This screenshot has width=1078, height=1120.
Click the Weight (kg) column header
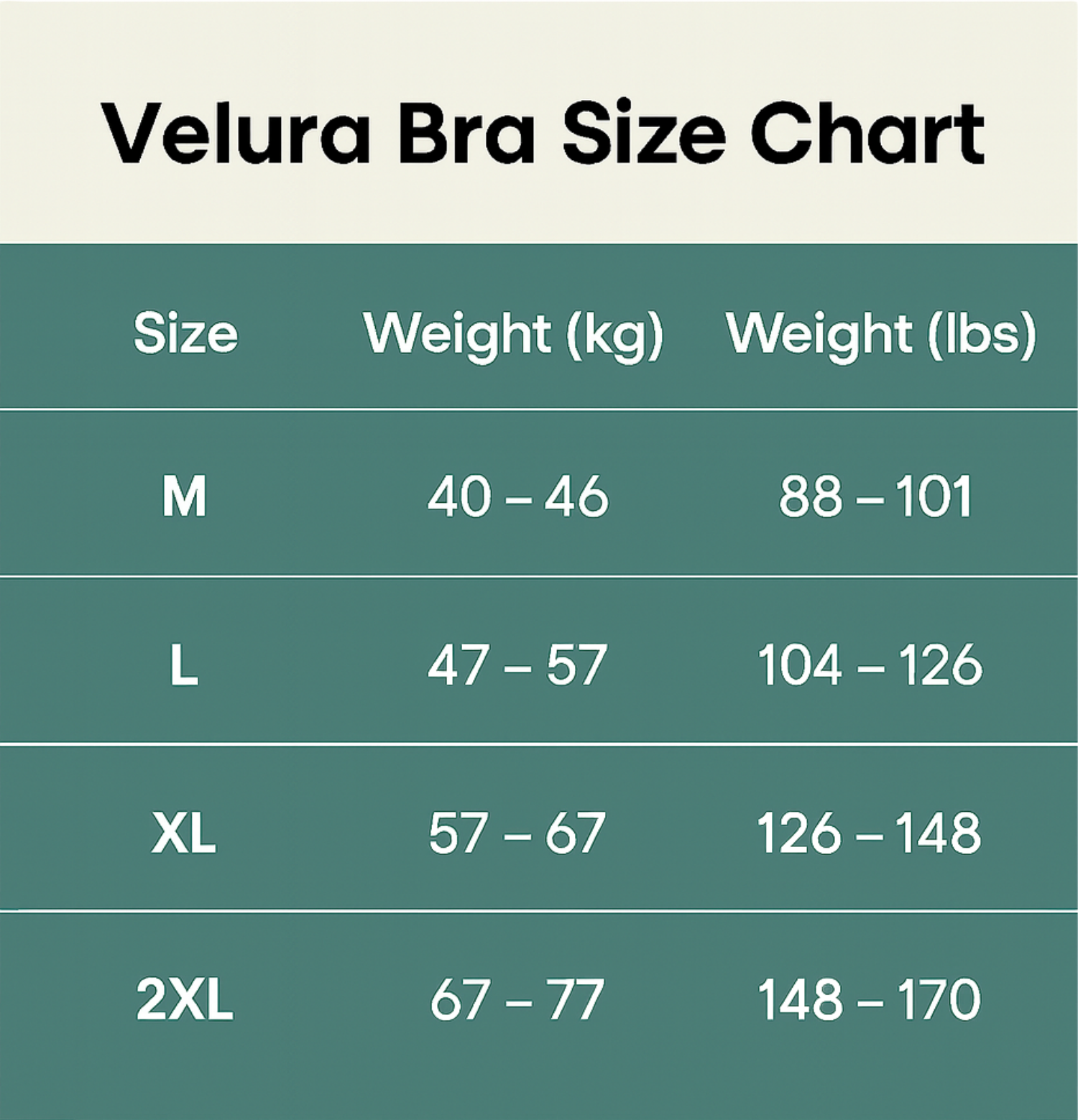(x=513, y=335)
